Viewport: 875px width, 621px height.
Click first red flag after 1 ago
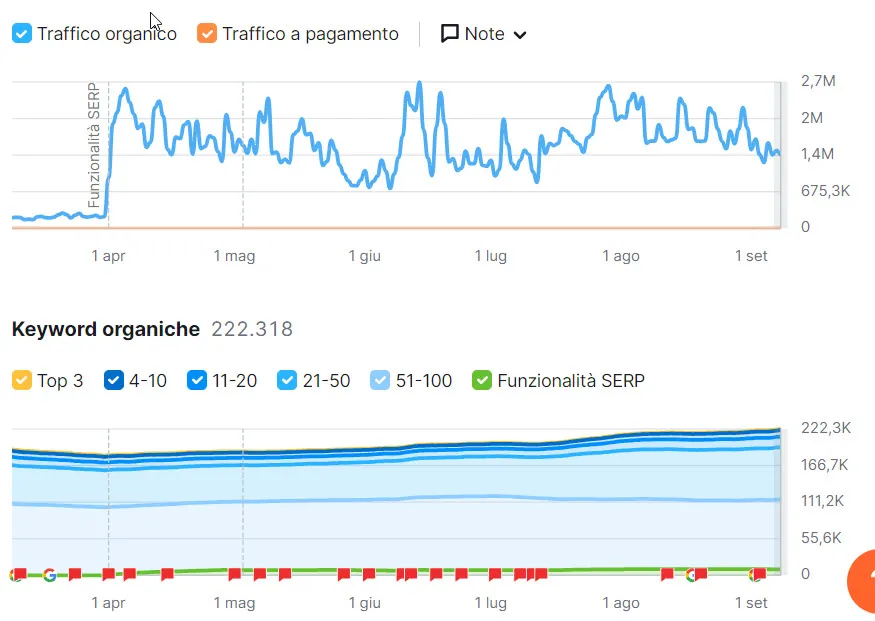667,574
